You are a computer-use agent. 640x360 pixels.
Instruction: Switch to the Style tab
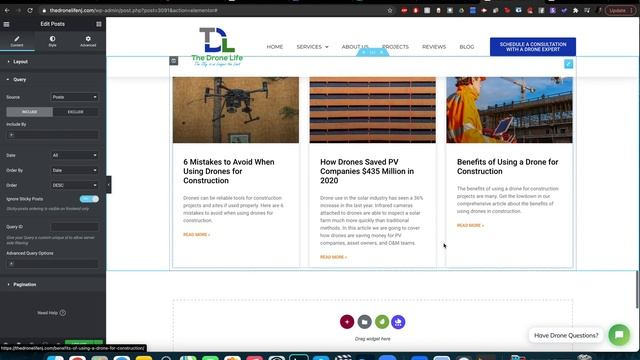[x=52, y=41]
